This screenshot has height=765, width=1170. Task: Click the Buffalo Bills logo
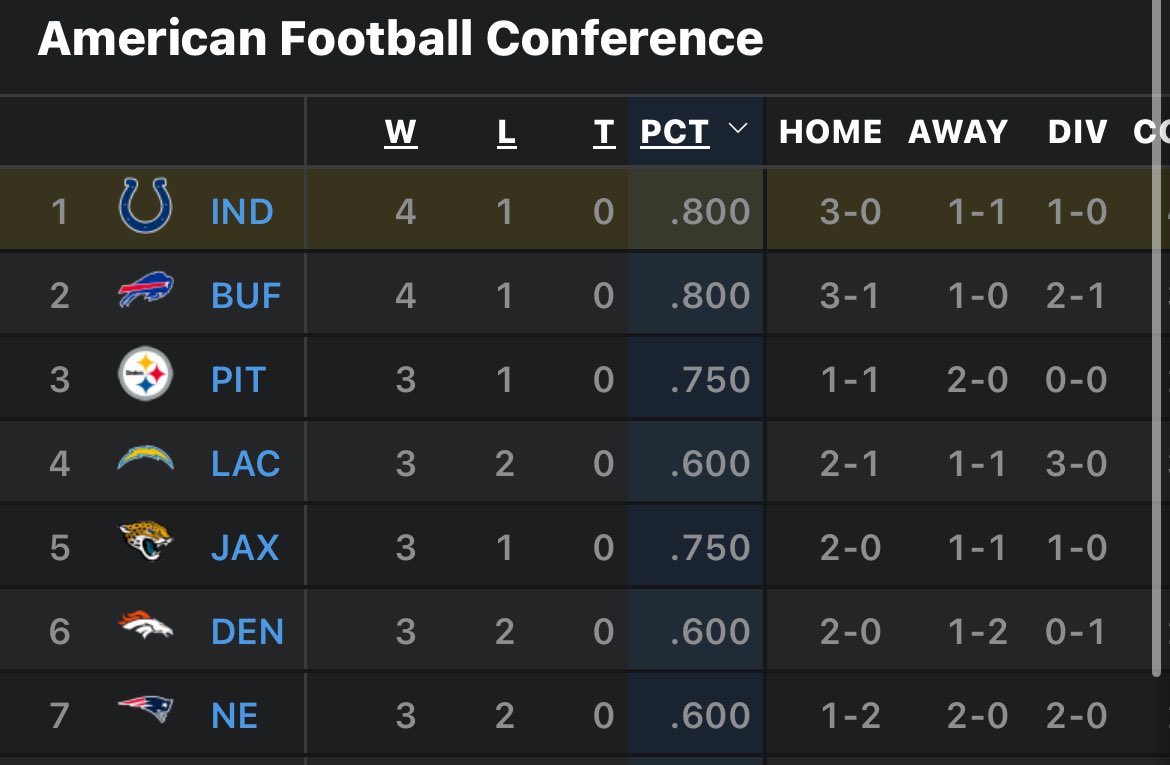pos(146,290)
